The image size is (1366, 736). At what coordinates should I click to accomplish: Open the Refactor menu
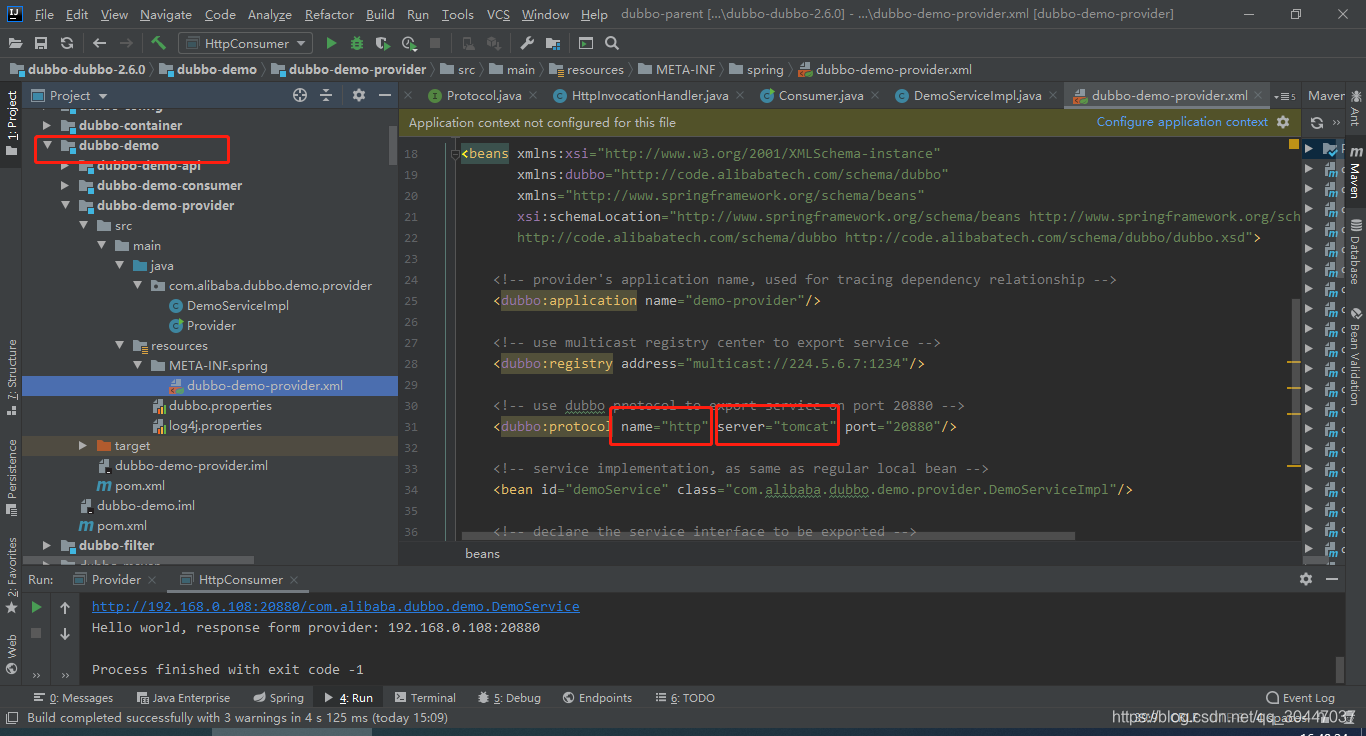coord(329,14)
